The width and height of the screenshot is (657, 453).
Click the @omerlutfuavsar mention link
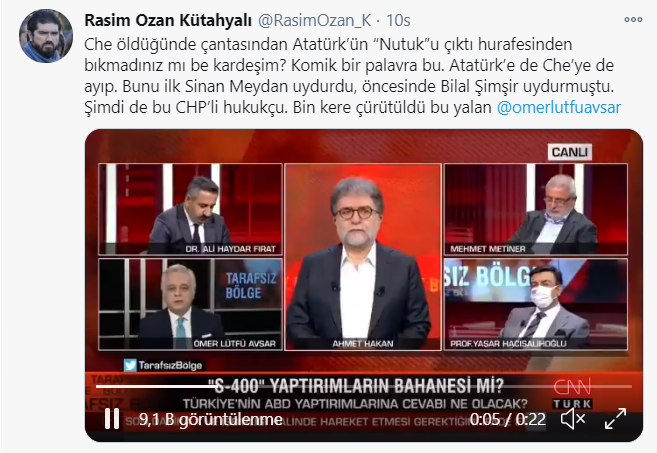point(559,107)
